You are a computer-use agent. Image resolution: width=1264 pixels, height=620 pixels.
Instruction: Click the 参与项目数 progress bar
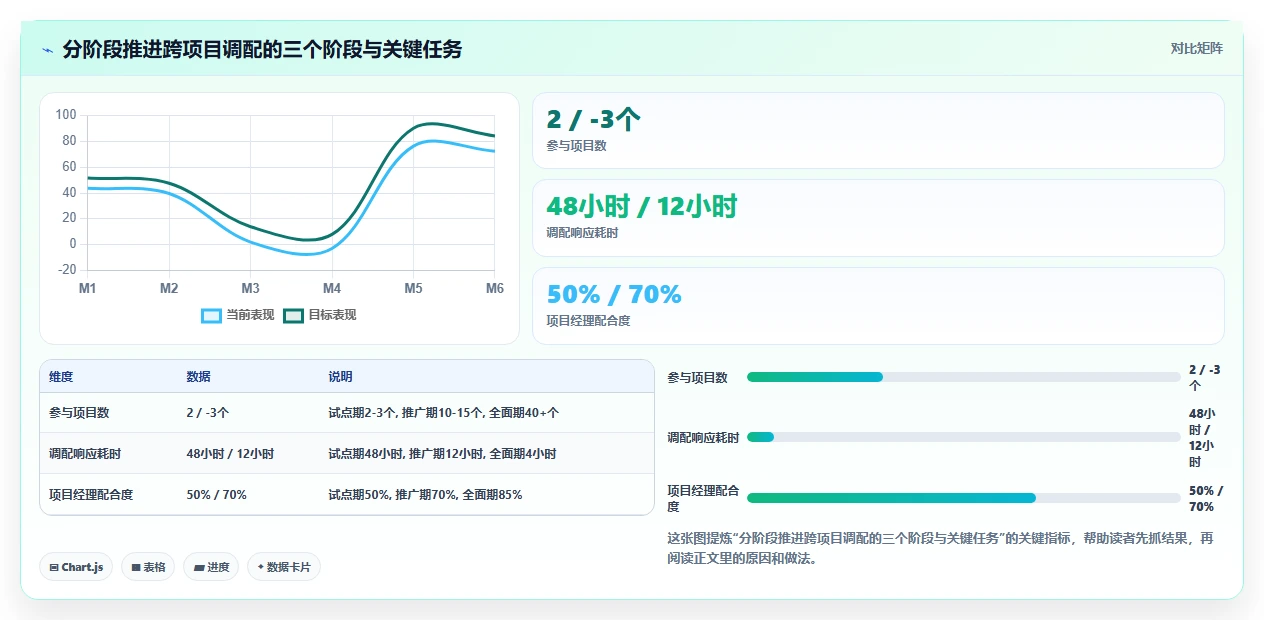[963, 377]
